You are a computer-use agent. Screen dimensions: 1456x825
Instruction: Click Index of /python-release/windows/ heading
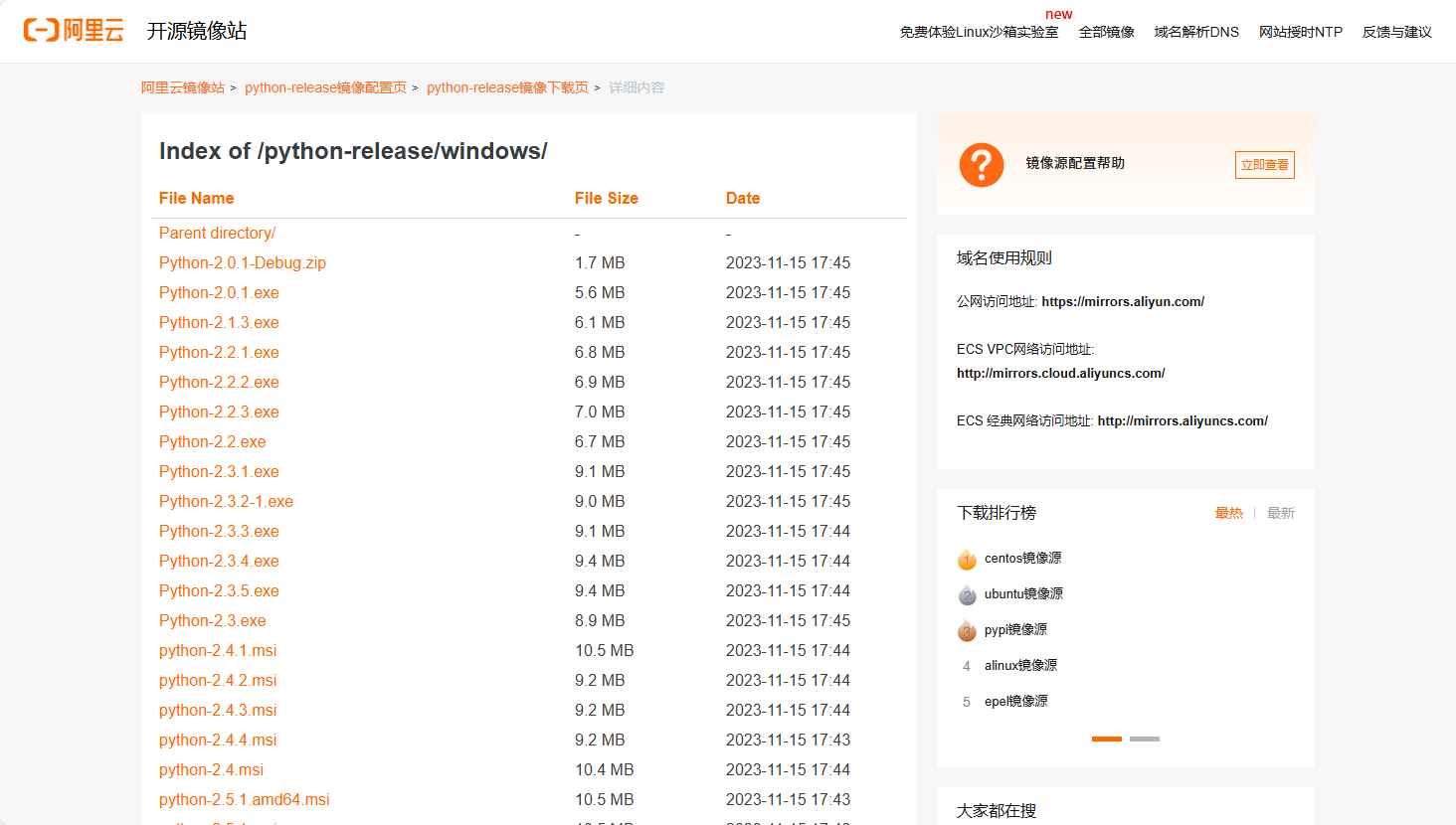pos(353,151)
